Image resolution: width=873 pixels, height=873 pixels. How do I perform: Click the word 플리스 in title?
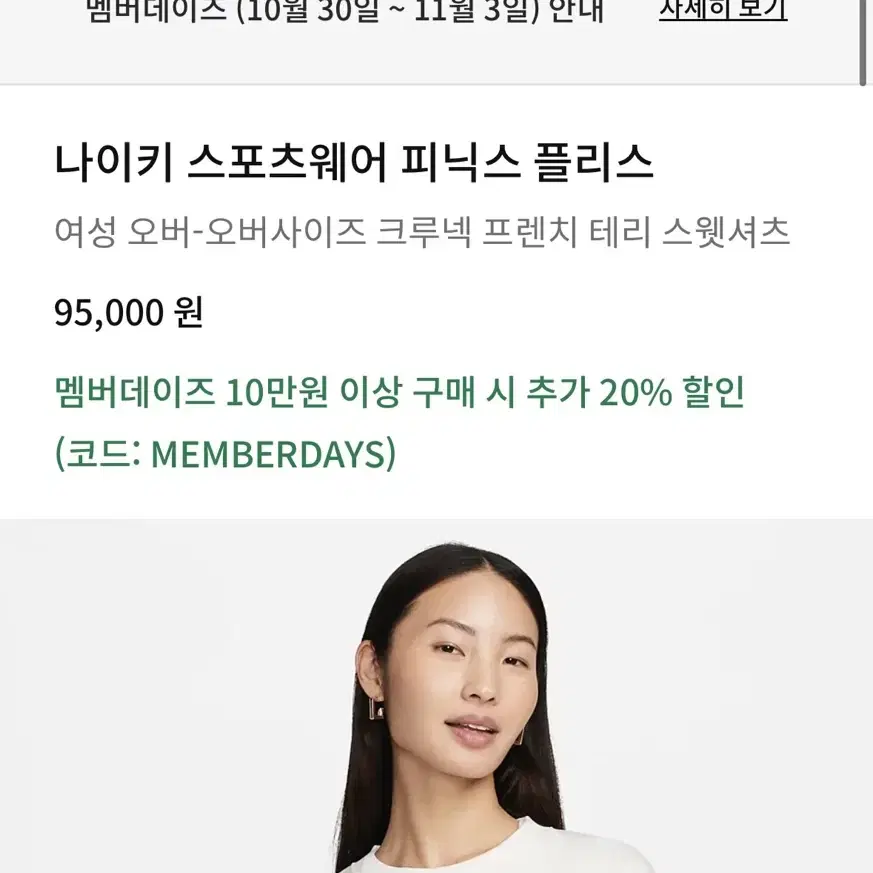(594, 163)
